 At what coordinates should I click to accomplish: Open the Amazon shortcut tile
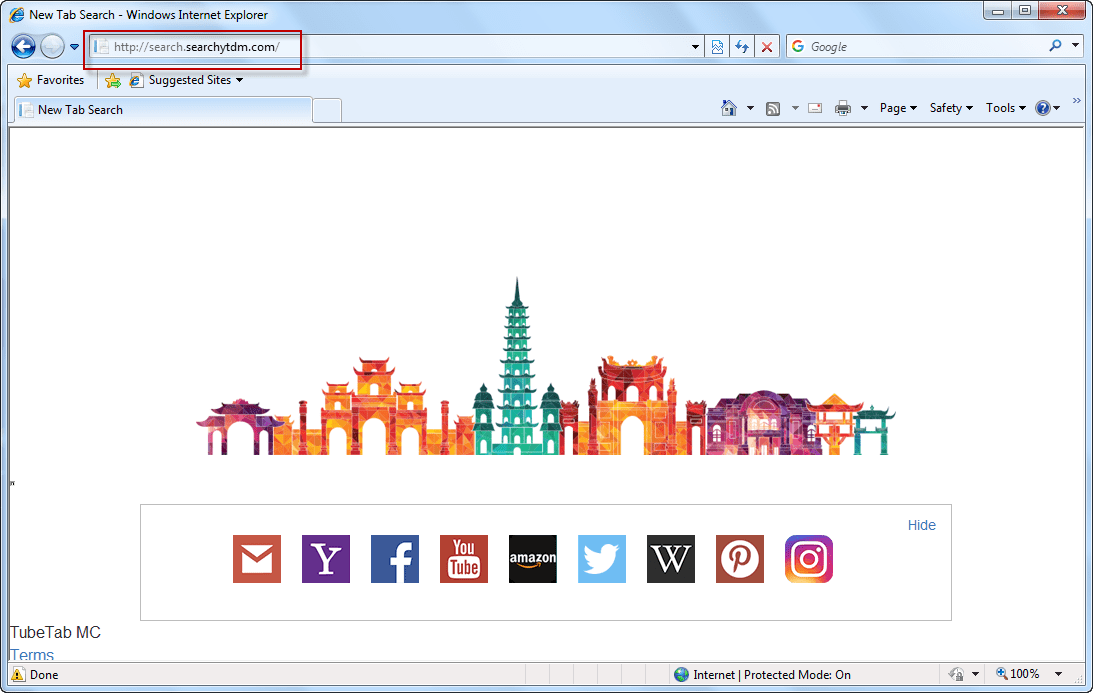533,559
